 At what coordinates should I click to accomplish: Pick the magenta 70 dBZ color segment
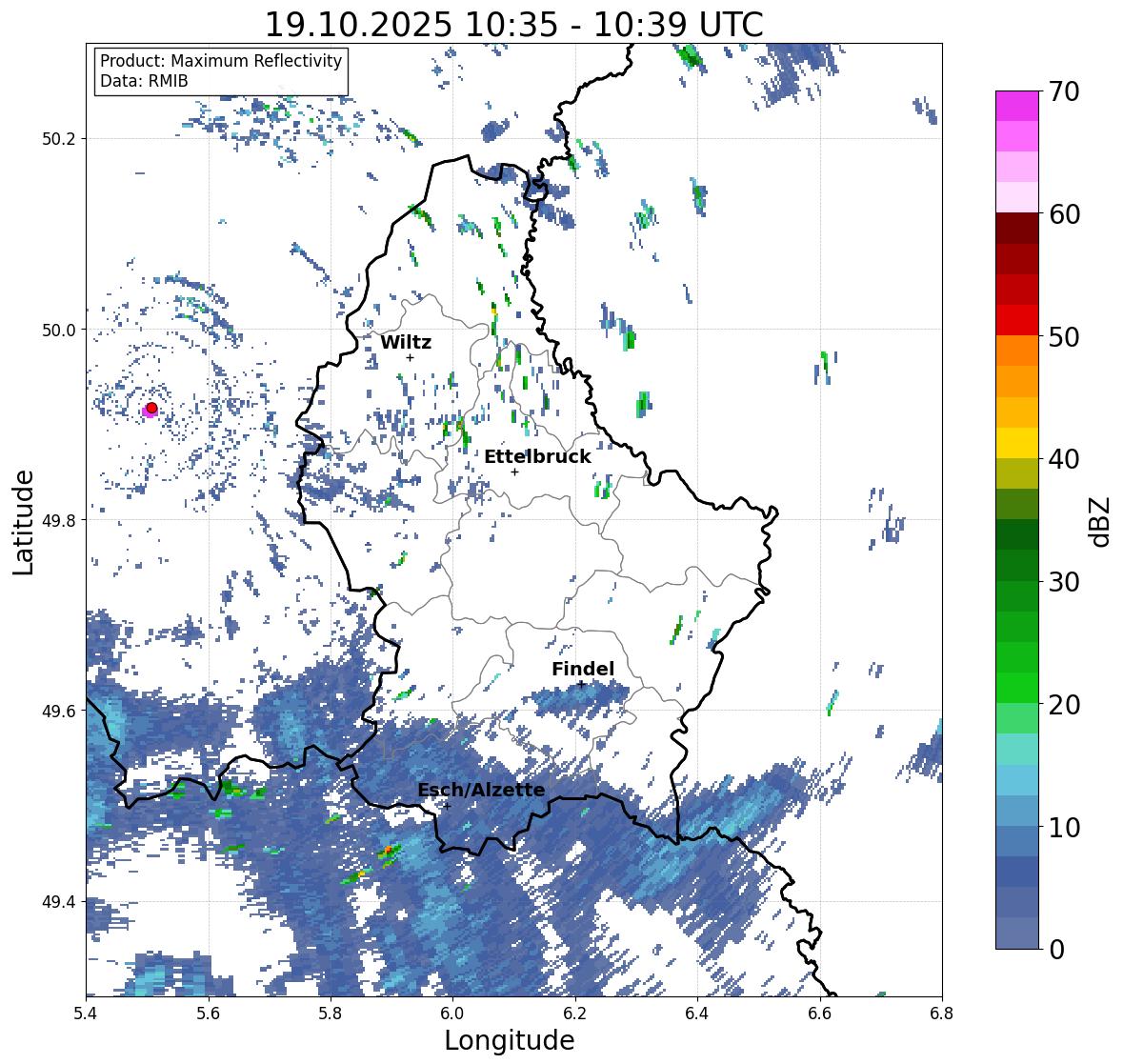click(x=1017, y=106)
